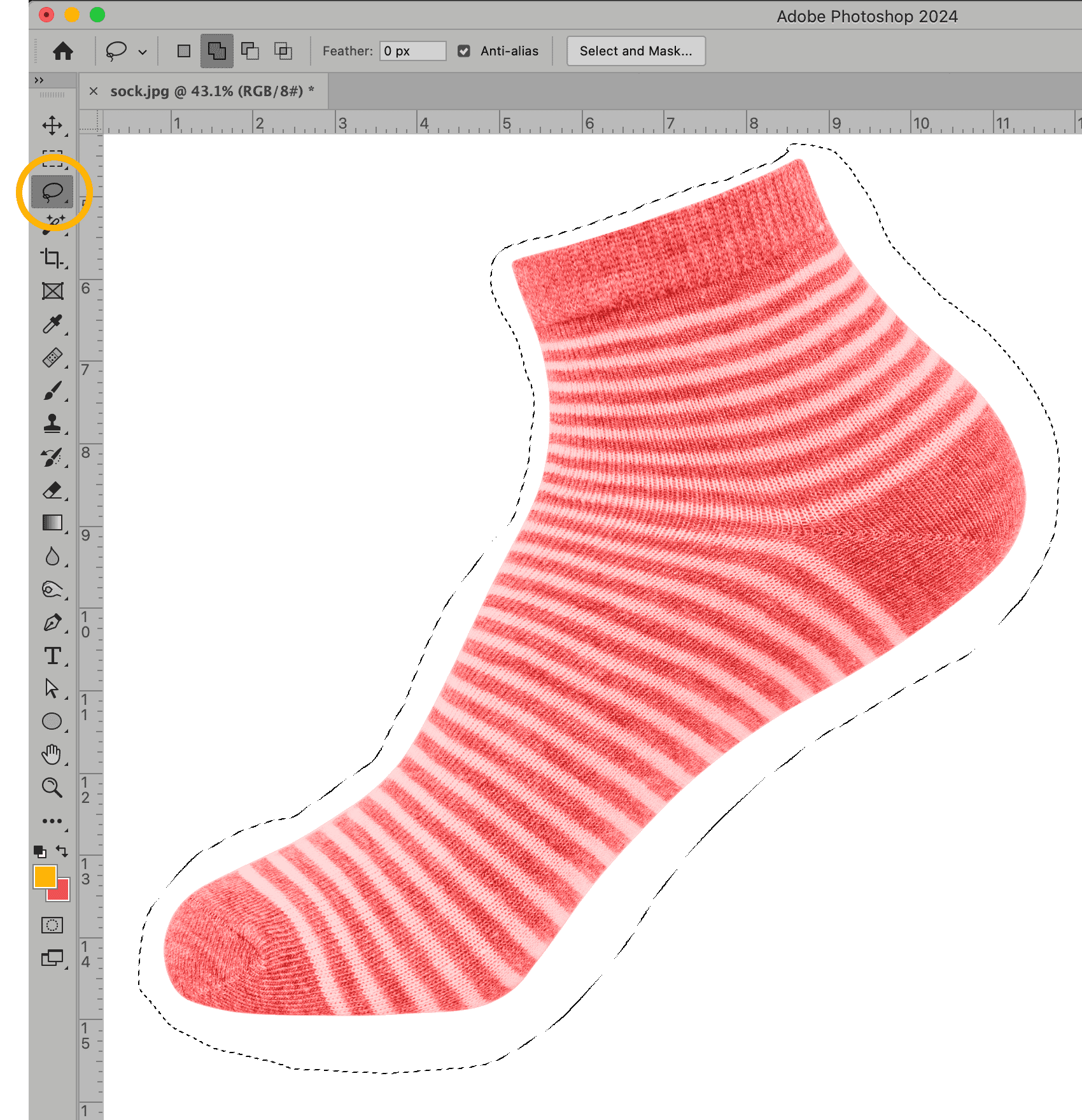Open the Lasso tool preset dropdown
Screen dimensions: 1082x1120
143,52
